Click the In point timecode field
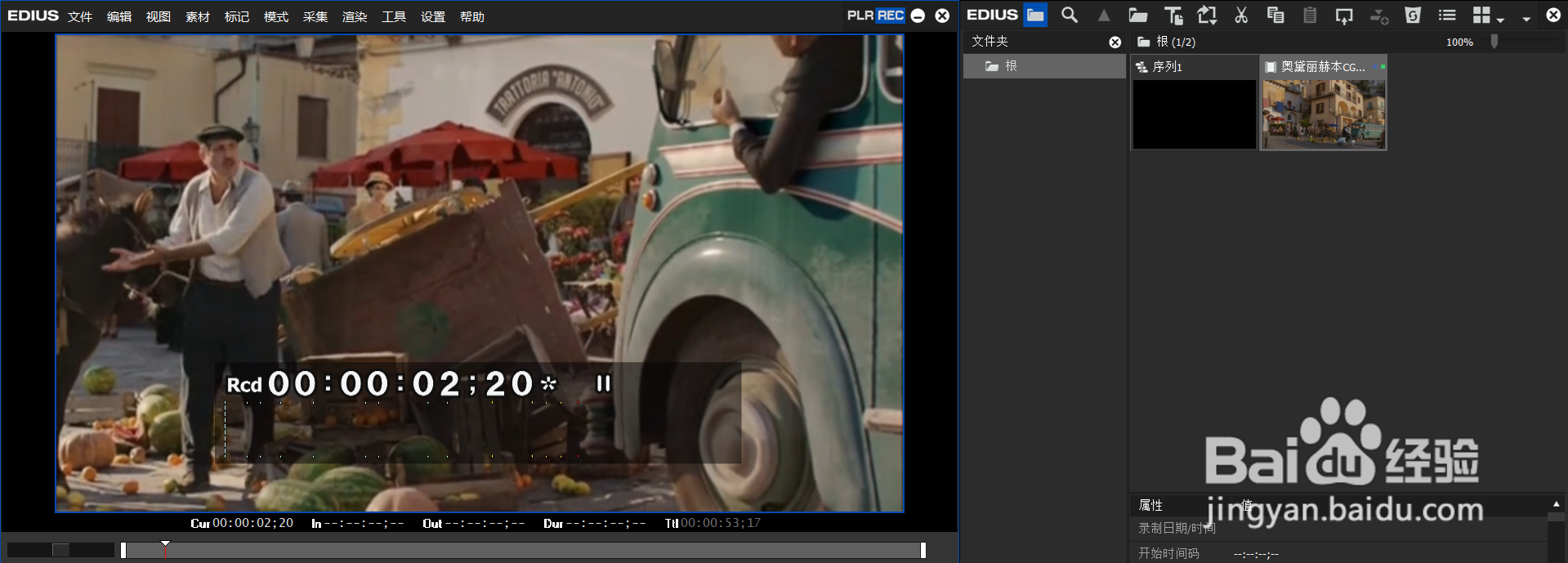 tap(358, 523)
